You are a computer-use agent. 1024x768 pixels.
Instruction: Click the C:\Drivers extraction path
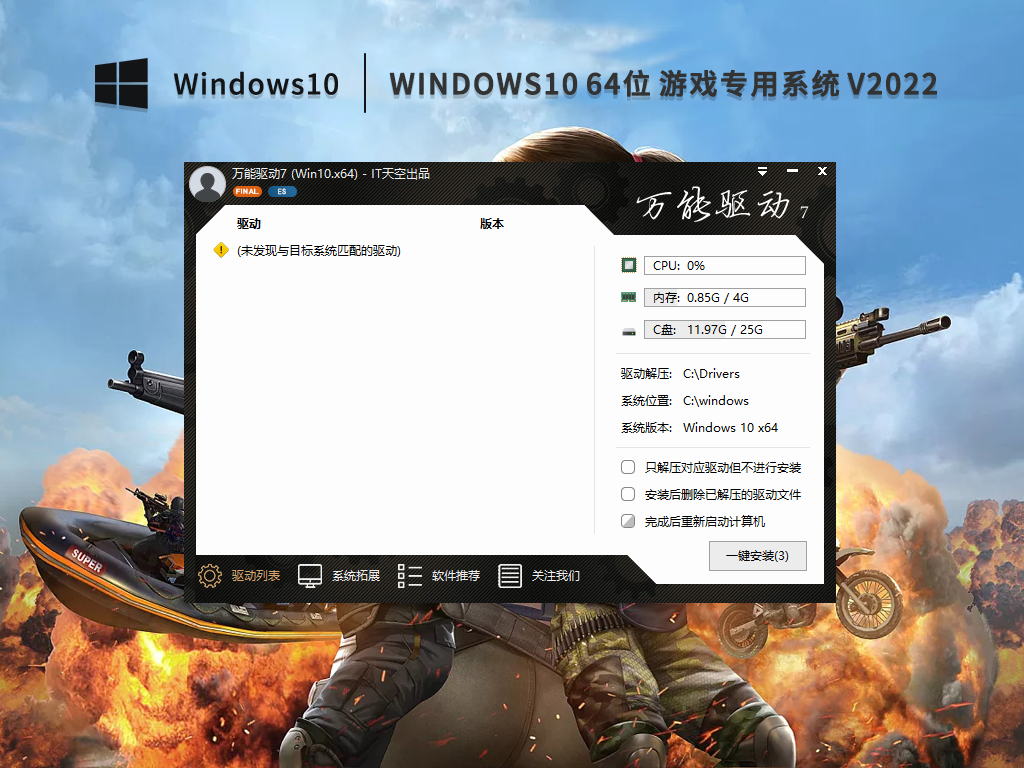[711, 374]
